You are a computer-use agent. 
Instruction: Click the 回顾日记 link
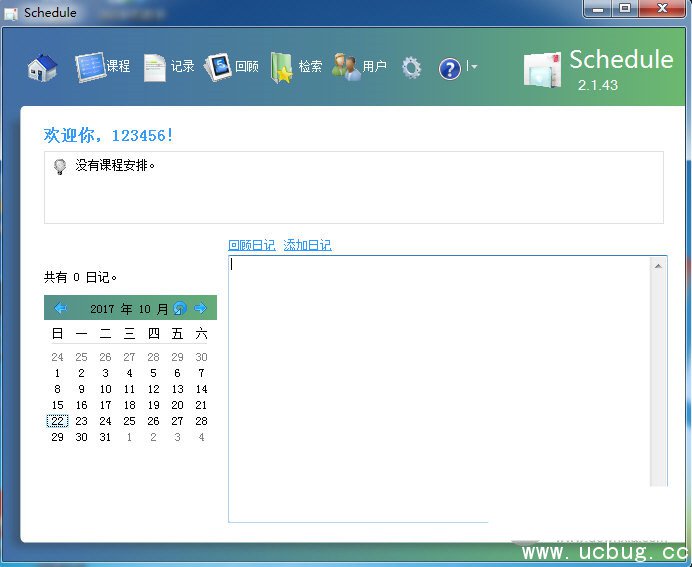coord(251,245)
